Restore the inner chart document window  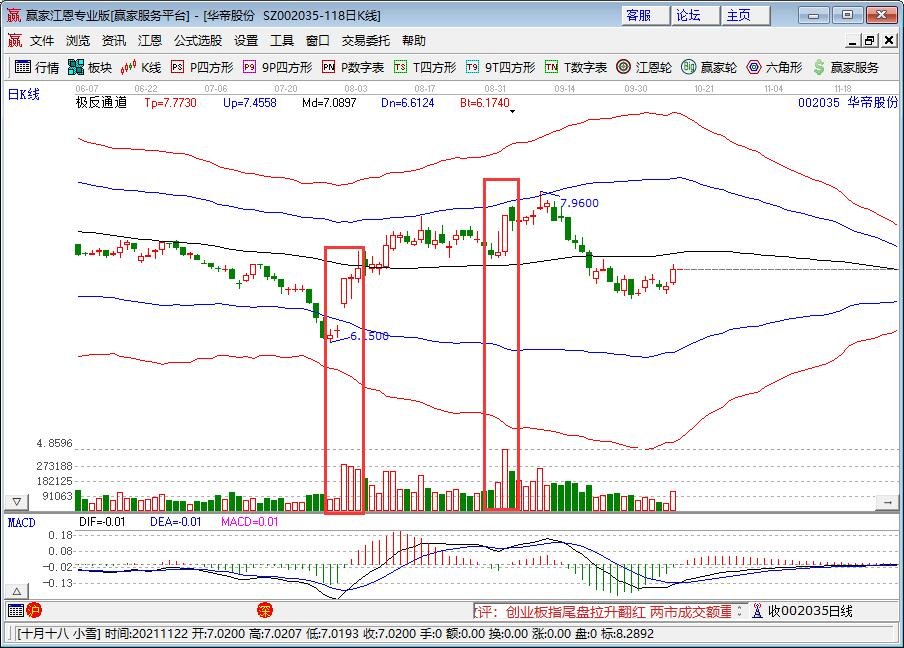pyautogui.click(x=871, y=40)
